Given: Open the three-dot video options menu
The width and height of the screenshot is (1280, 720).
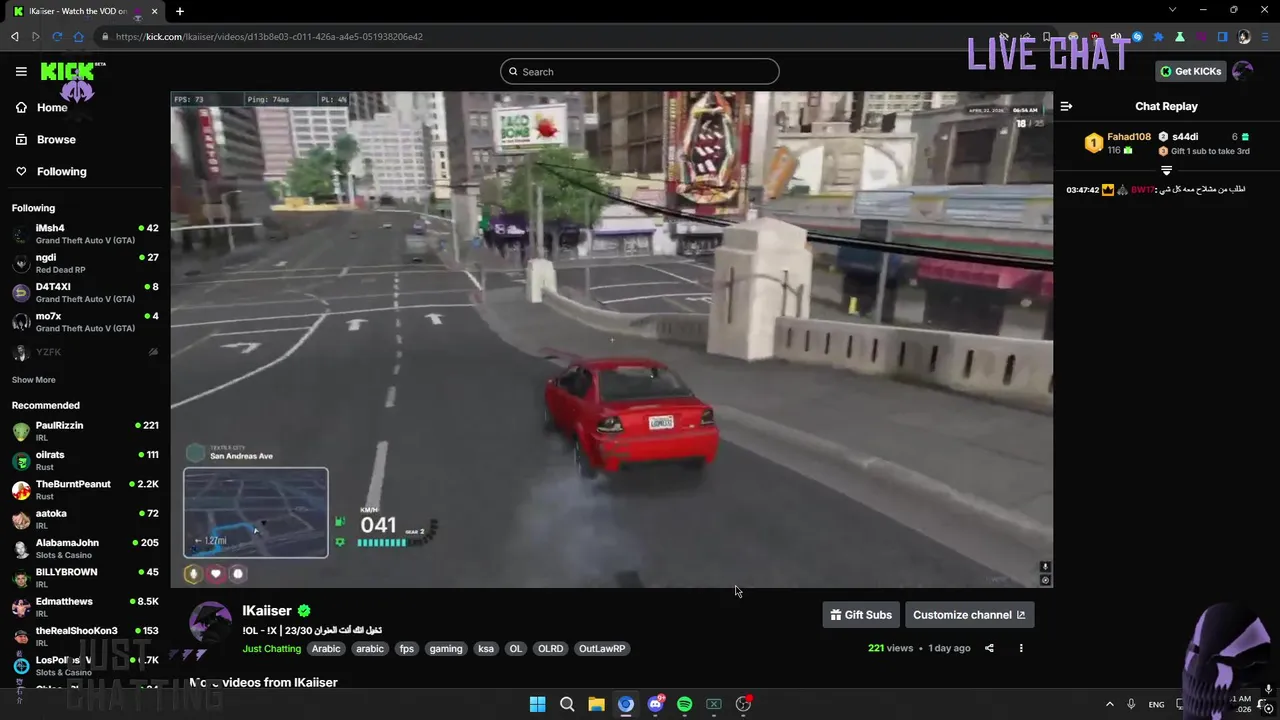Looking at the screenshot, I should 1021,648.
